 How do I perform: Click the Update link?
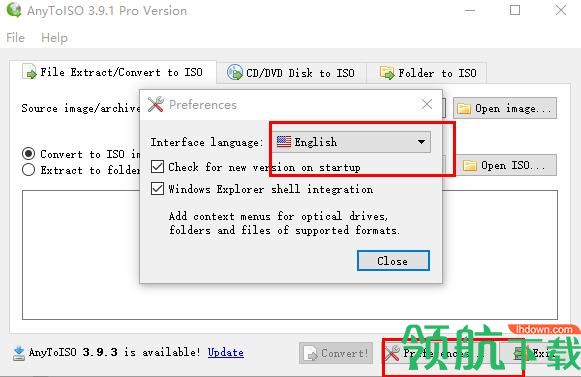pyautogui.click(x=225, y=352)
